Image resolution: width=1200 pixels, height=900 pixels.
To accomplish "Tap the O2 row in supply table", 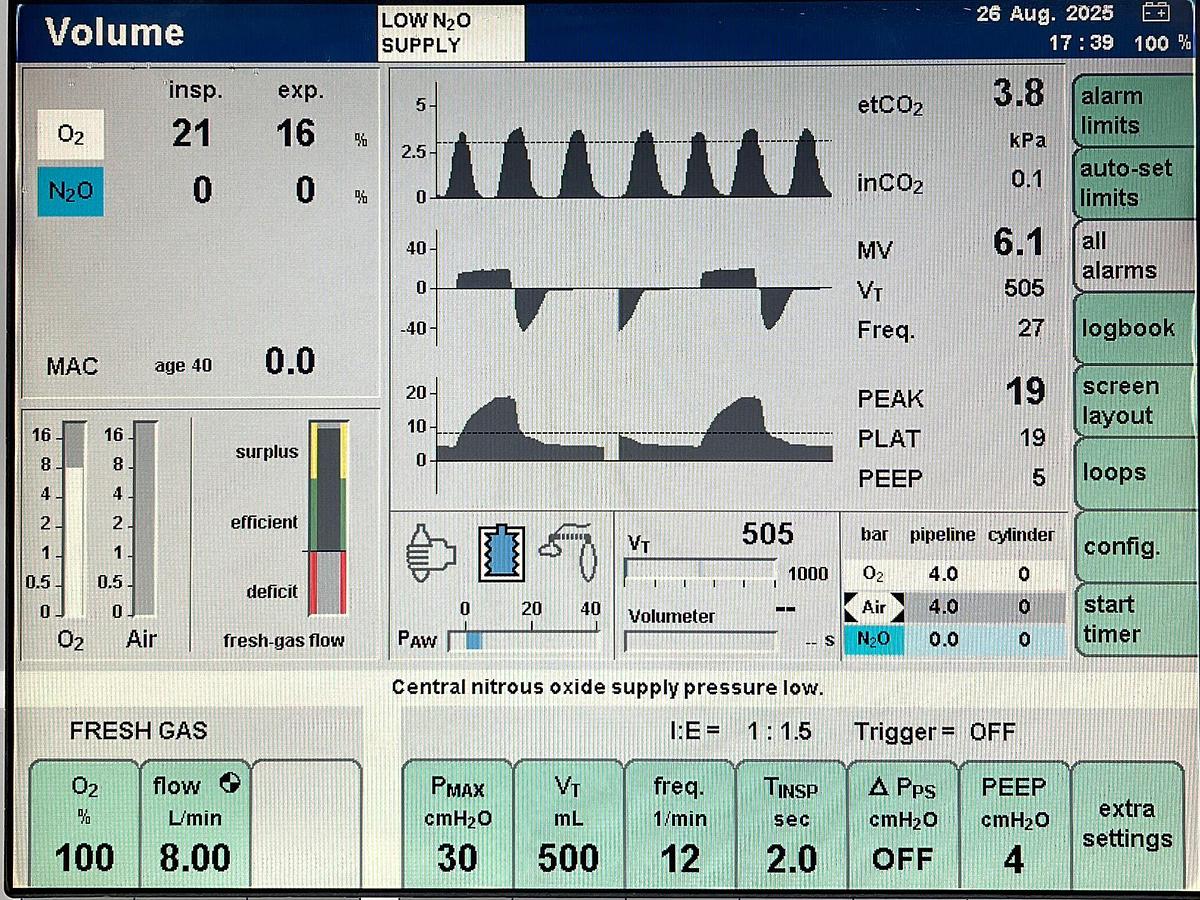I will (x=954, y=574).
